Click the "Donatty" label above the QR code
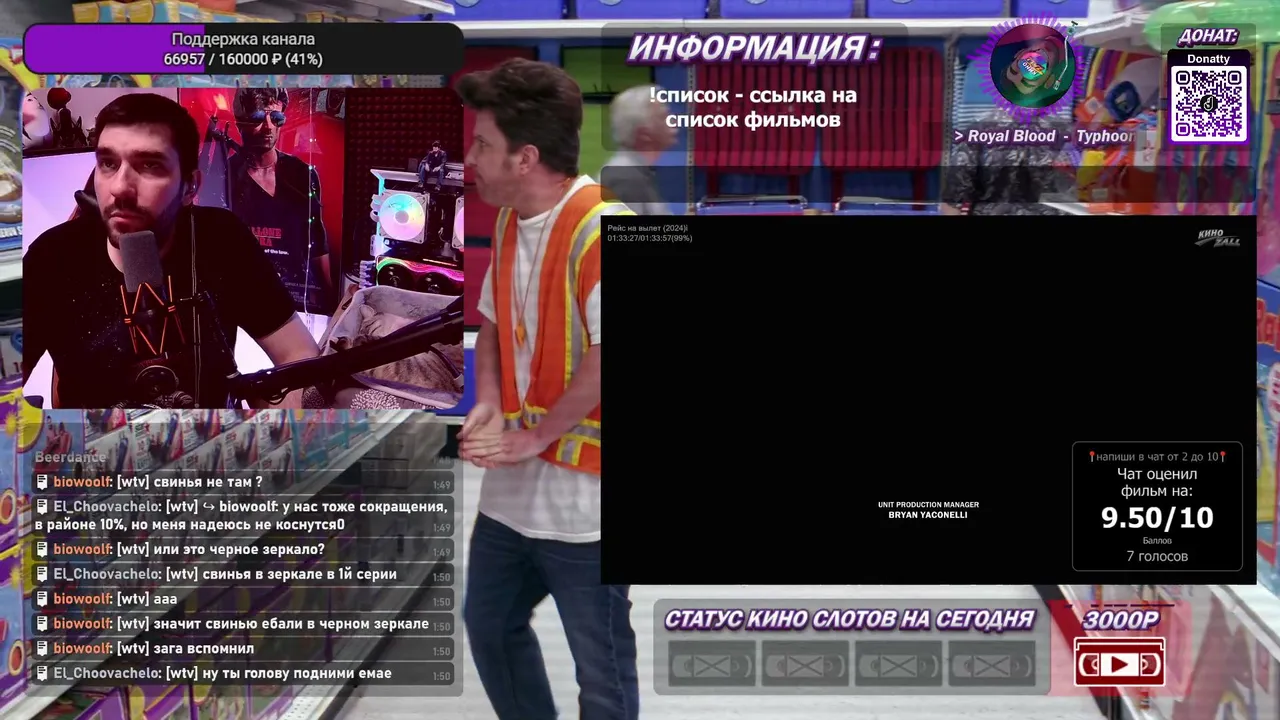This screenshot has width=1280, height=720. coord(1208,59)
